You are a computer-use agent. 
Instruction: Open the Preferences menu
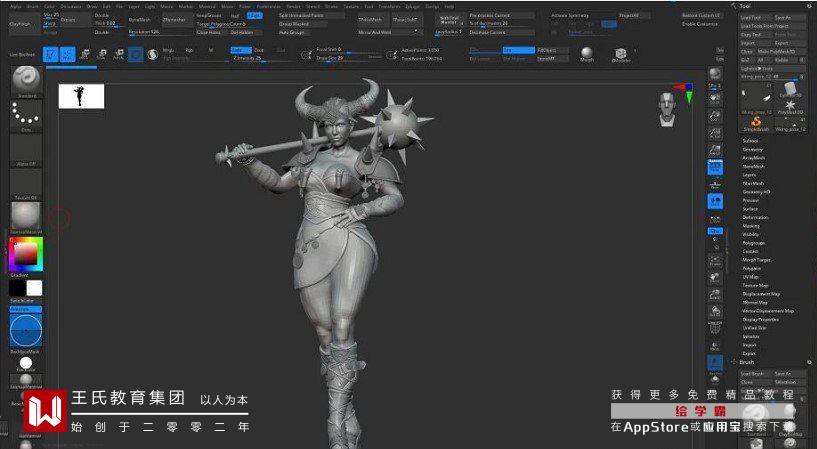(269, 6)
